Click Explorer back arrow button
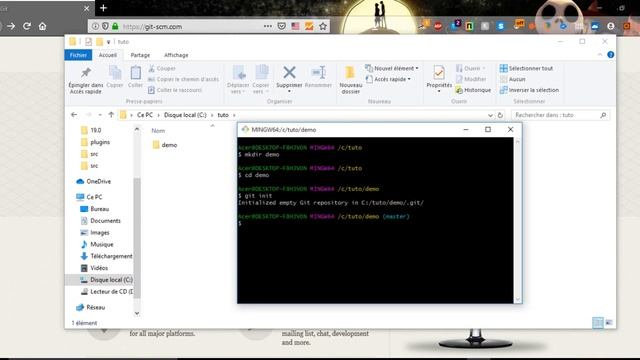This screenshot has width=640, height=360. 74,115
